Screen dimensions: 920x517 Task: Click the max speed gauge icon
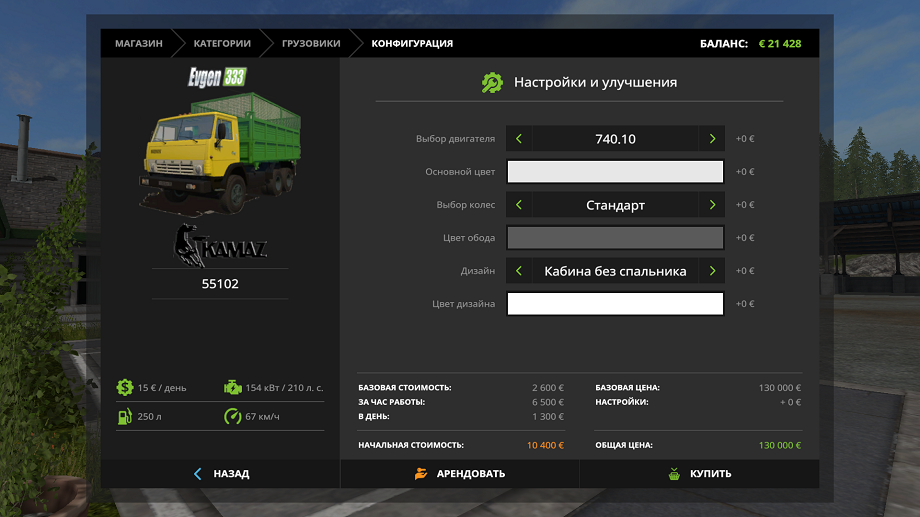coord(232,416)
